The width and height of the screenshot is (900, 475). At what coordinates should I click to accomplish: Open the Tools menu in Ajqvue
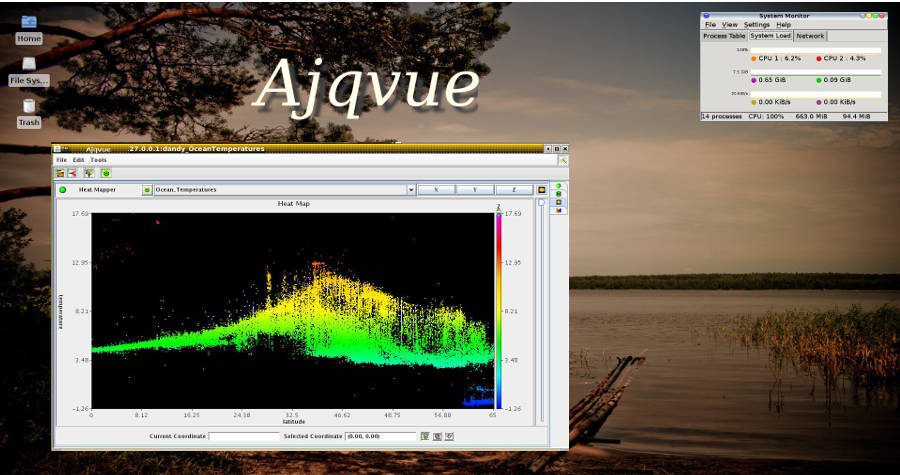click(98, 160)
